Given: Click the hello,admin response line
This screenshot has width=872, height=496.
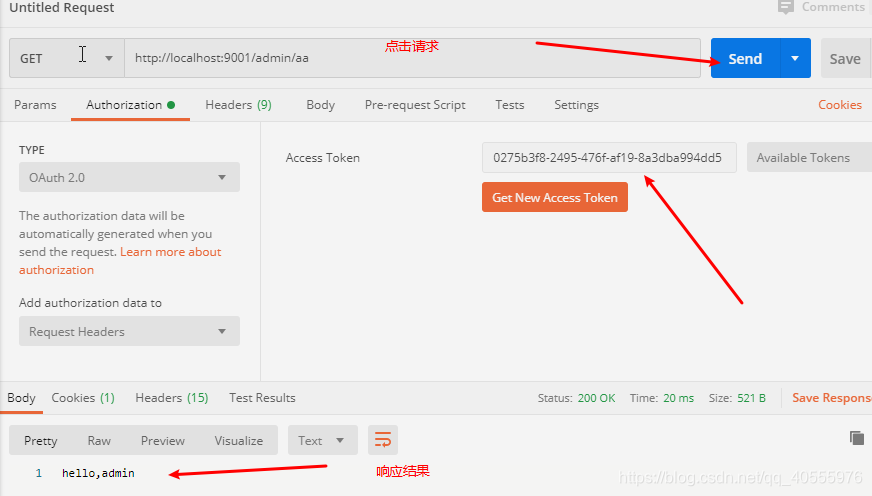Looking at the screenshot, I should 98,473.
